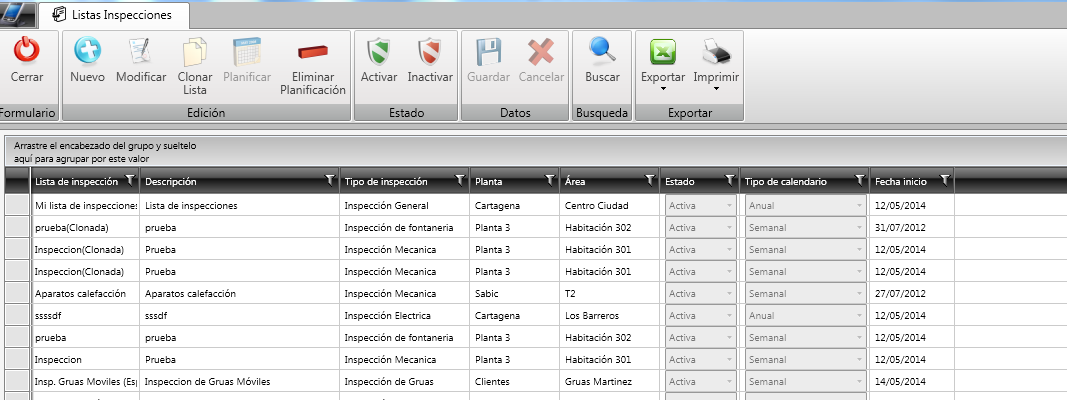Image resolution: width=1067 pixels, height=400 pixels.
Task: Click the Buscar magnifier icon
Action: 602,50
